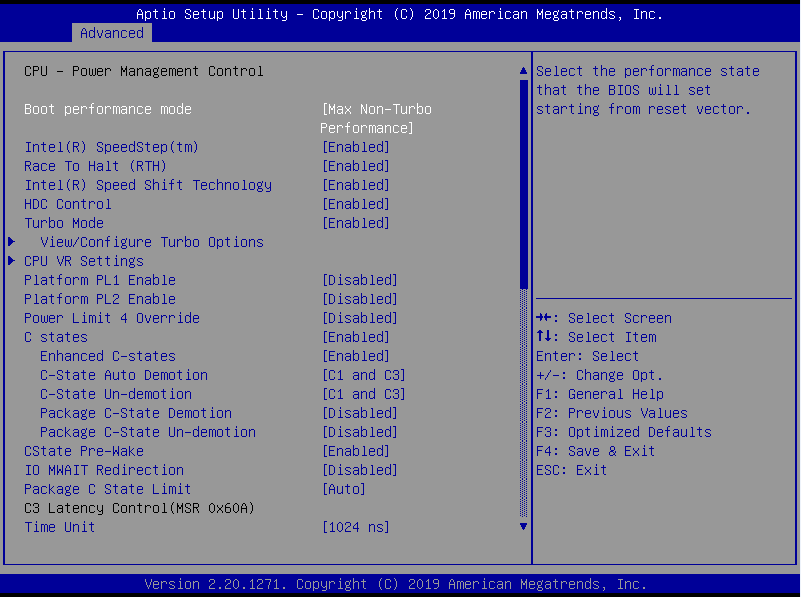This screenshot has width=801, height=597.
Task: Select Race To Halt (RTH) item
Action: (x=95, y=166)
